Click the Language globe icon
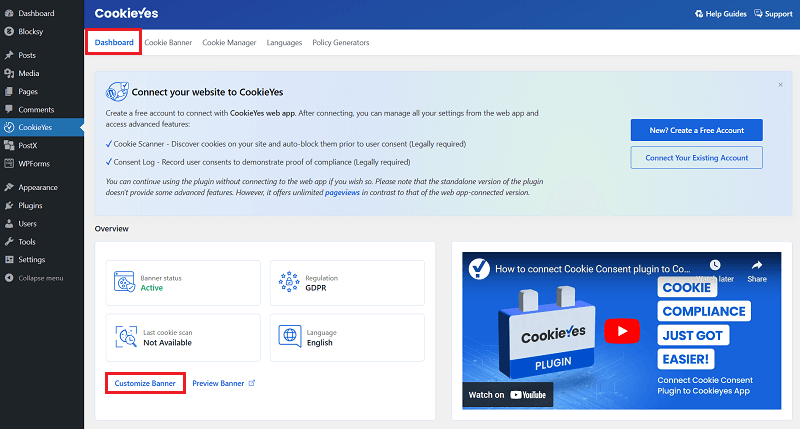Viewport: 800px width, 429px height. 290,336
